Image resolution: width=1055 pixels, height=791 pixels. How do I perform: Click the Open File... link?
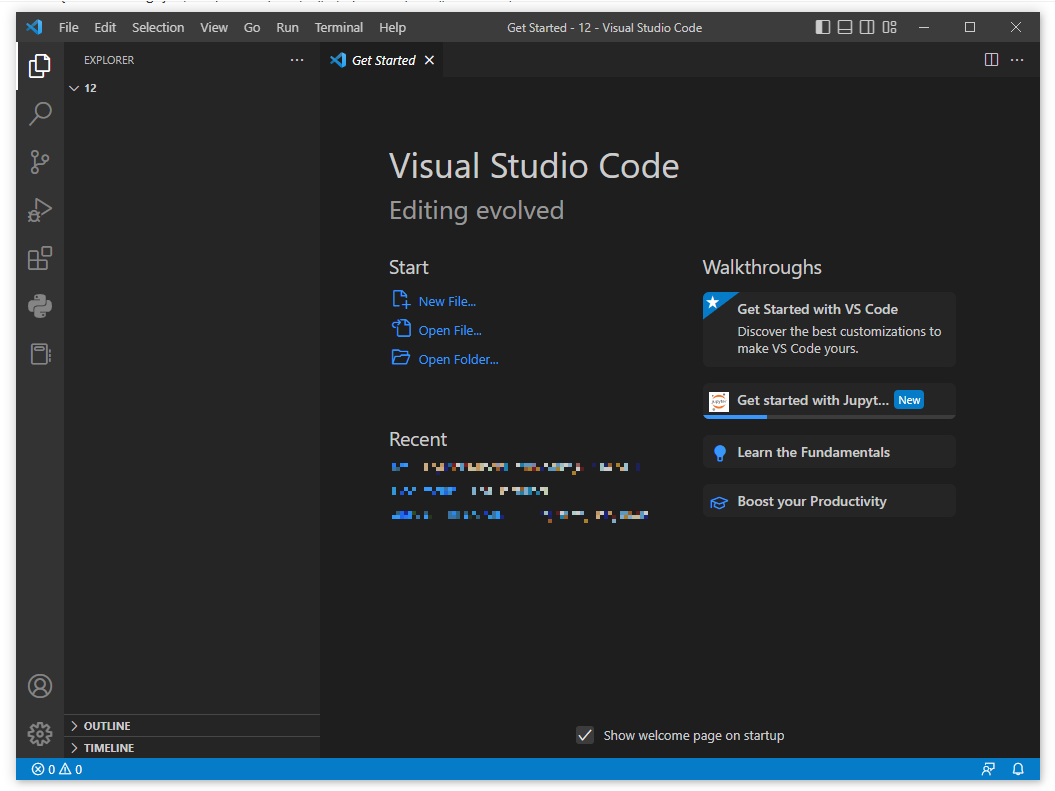pos(449,330)
